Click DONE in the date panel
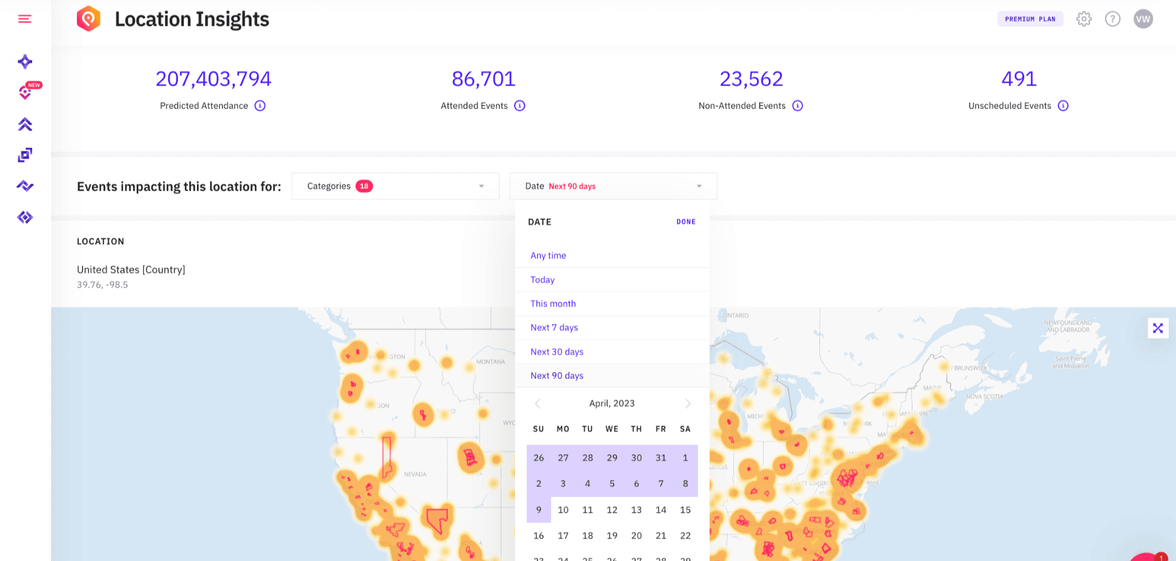This screenshot has height=561, width=1176. tap(686, 222)
